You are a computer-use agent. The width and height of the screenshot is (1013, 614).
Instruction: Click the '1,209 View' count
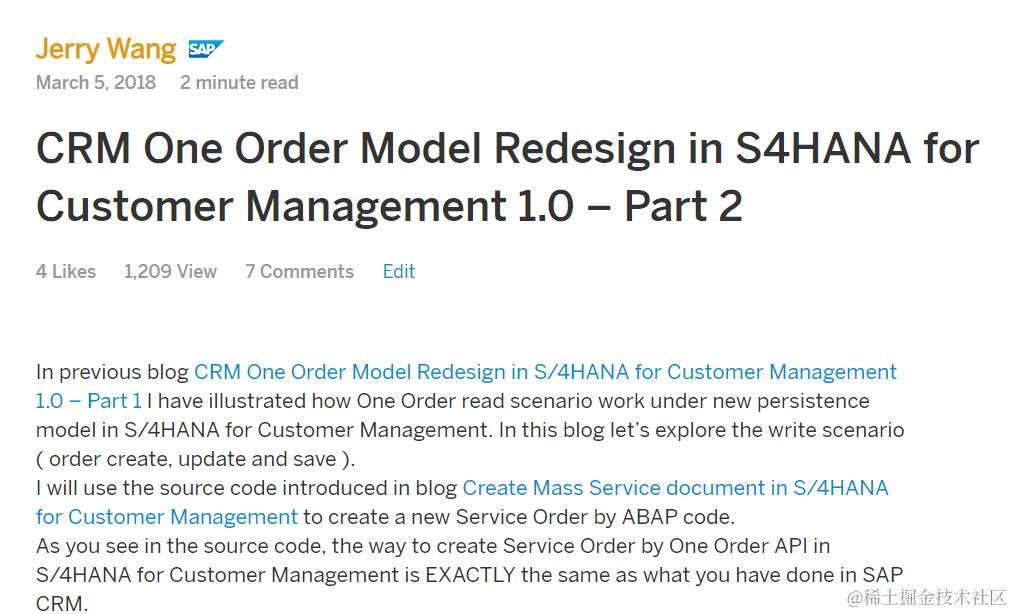(170, 271)
